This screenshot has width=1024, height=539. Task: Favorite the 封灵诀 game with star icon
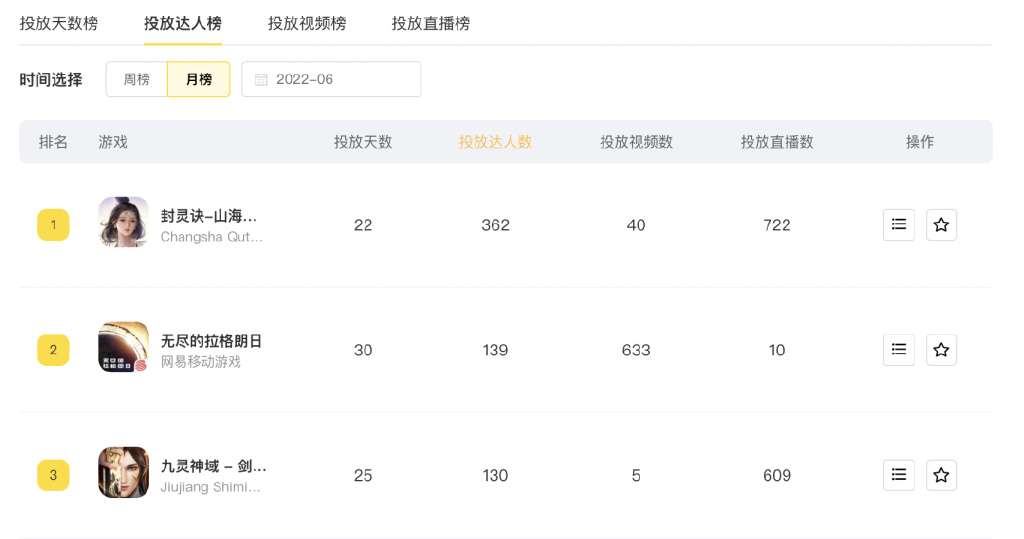[x=941, y=225]
